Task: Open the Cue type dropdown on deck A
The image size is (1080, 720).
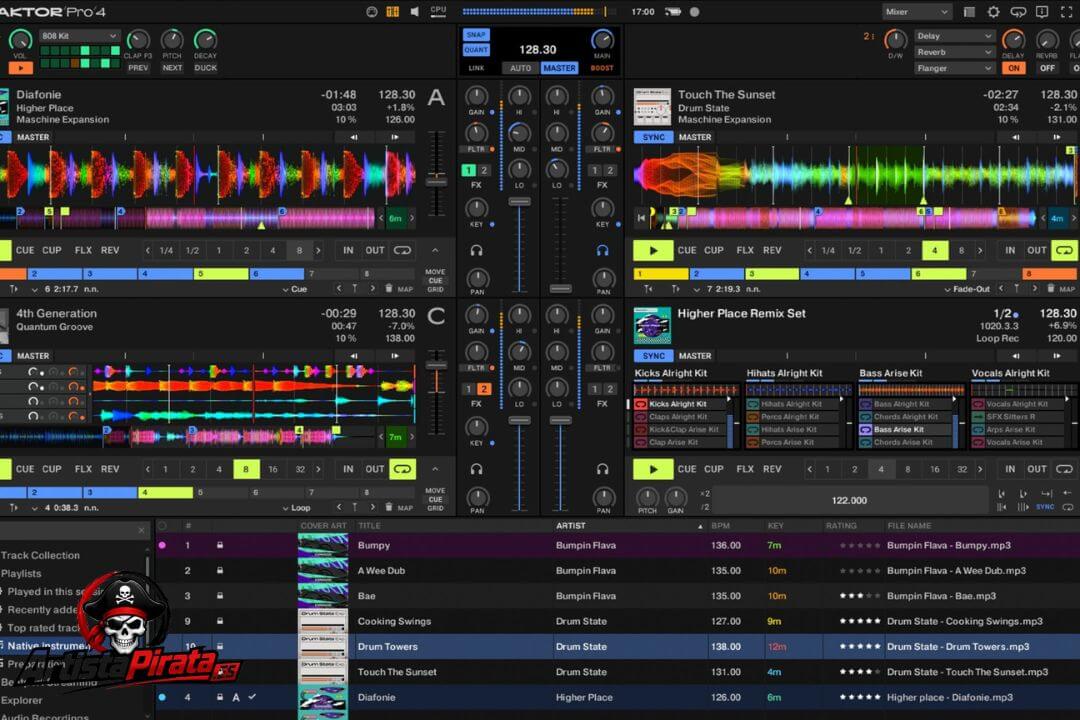Action: tap(295, 289)
